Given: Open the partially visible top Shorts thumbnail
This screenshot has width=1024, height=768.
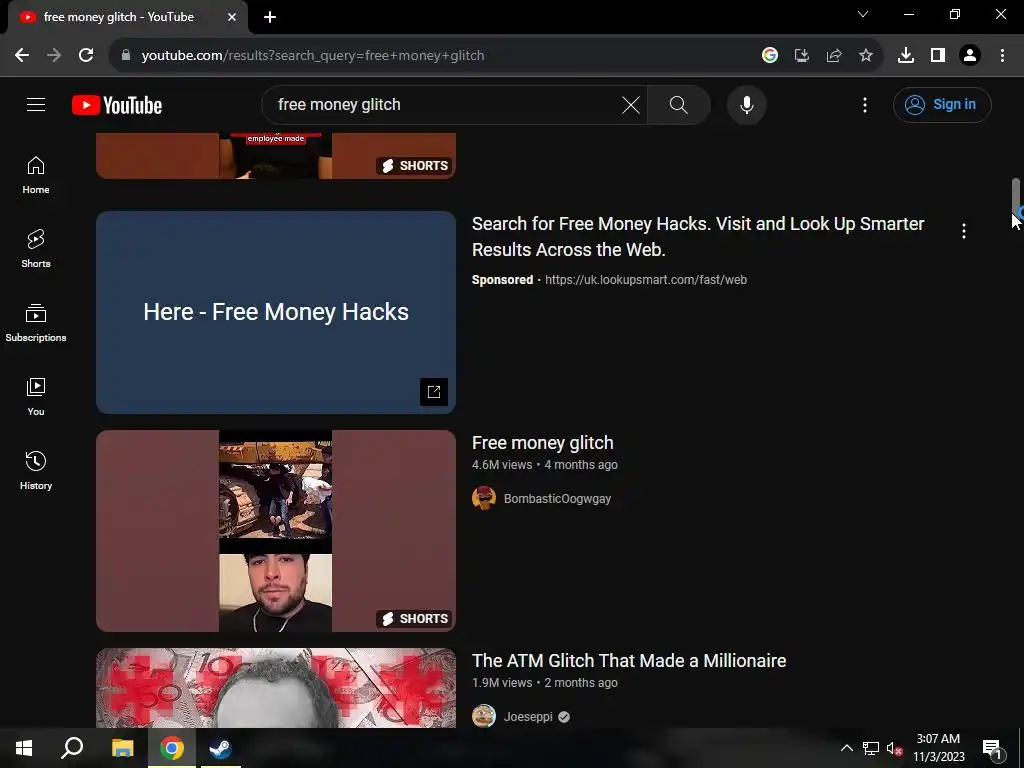Looking at the screenshot, I should 276,155.
